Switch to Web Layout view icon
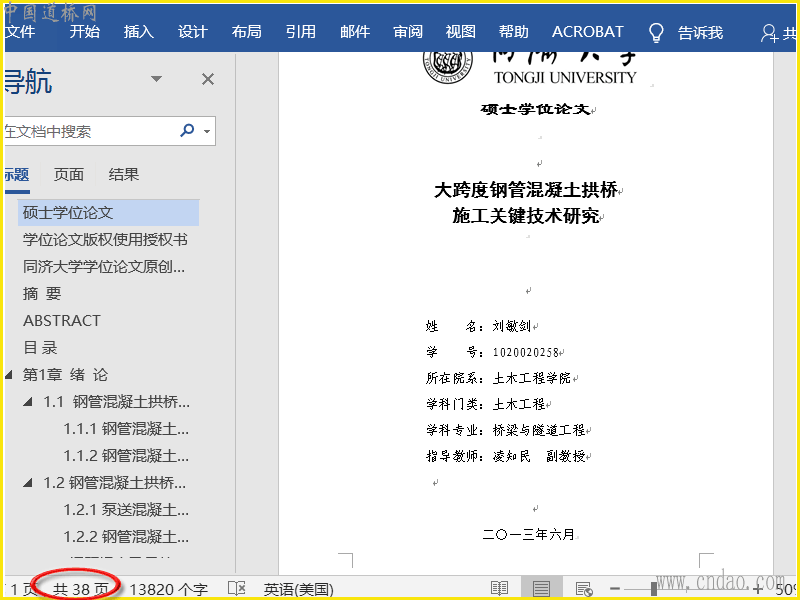The width and height of the screenshot is (800, 600). point(583,589)
